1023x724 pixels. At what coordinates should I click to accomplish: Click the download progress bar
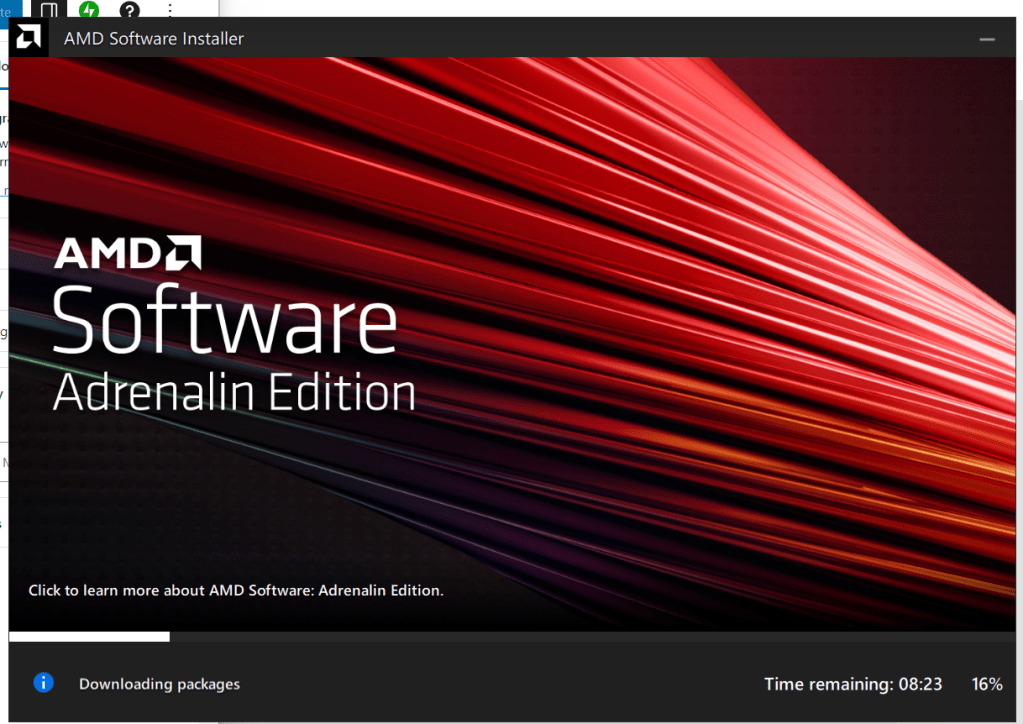point(512,637)
